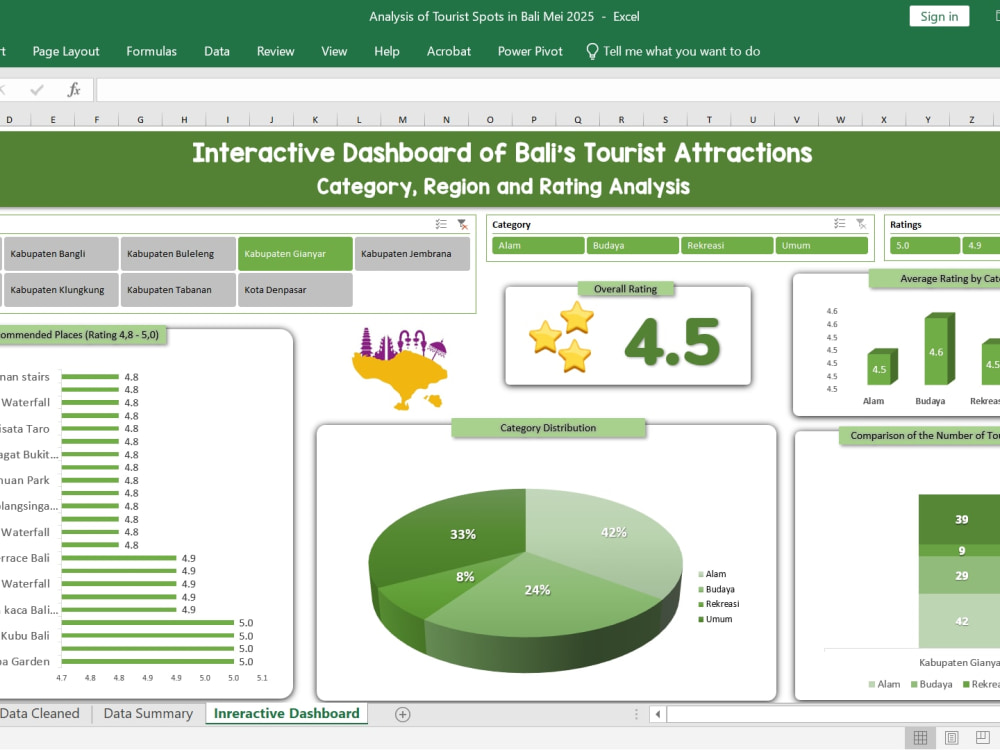Switch to Normal view in status bar

[x=920, y=738]
